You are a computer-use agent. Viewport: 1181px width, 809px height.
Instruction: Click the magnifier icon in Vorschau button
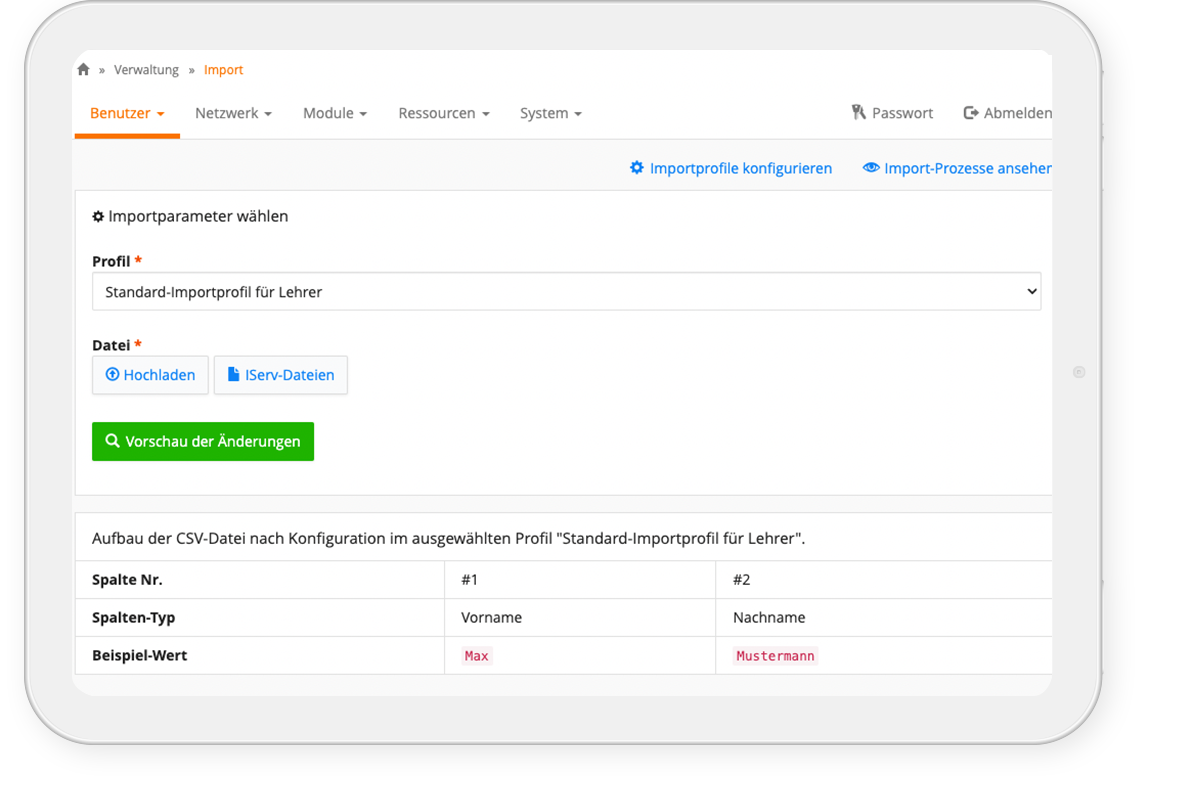click(x=112, y=441)
